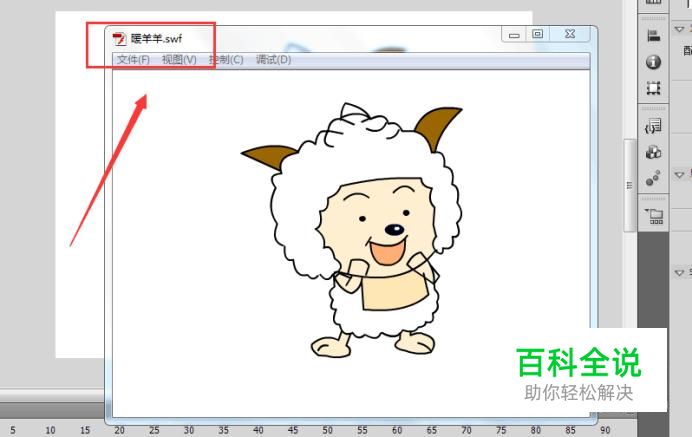Open the 视图(V) menu
Image resolution: width=692 pixels, height=437 pixels.
(179, 60)
